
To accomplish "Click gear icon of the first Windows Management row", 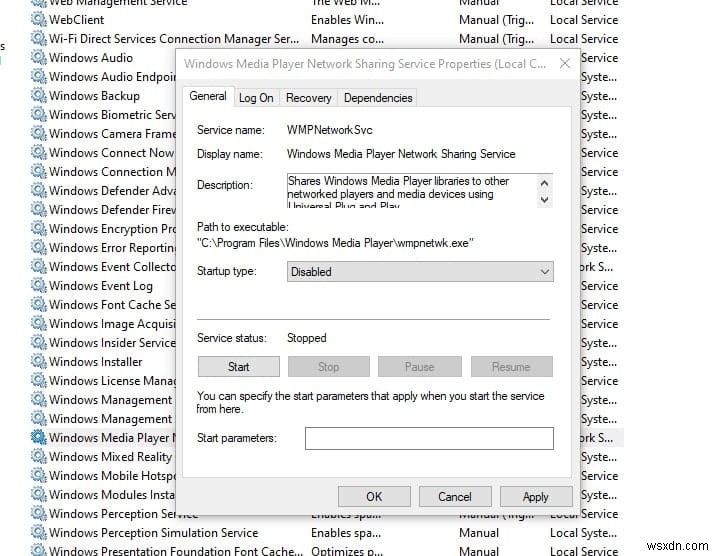I will (x=39, y=399).
